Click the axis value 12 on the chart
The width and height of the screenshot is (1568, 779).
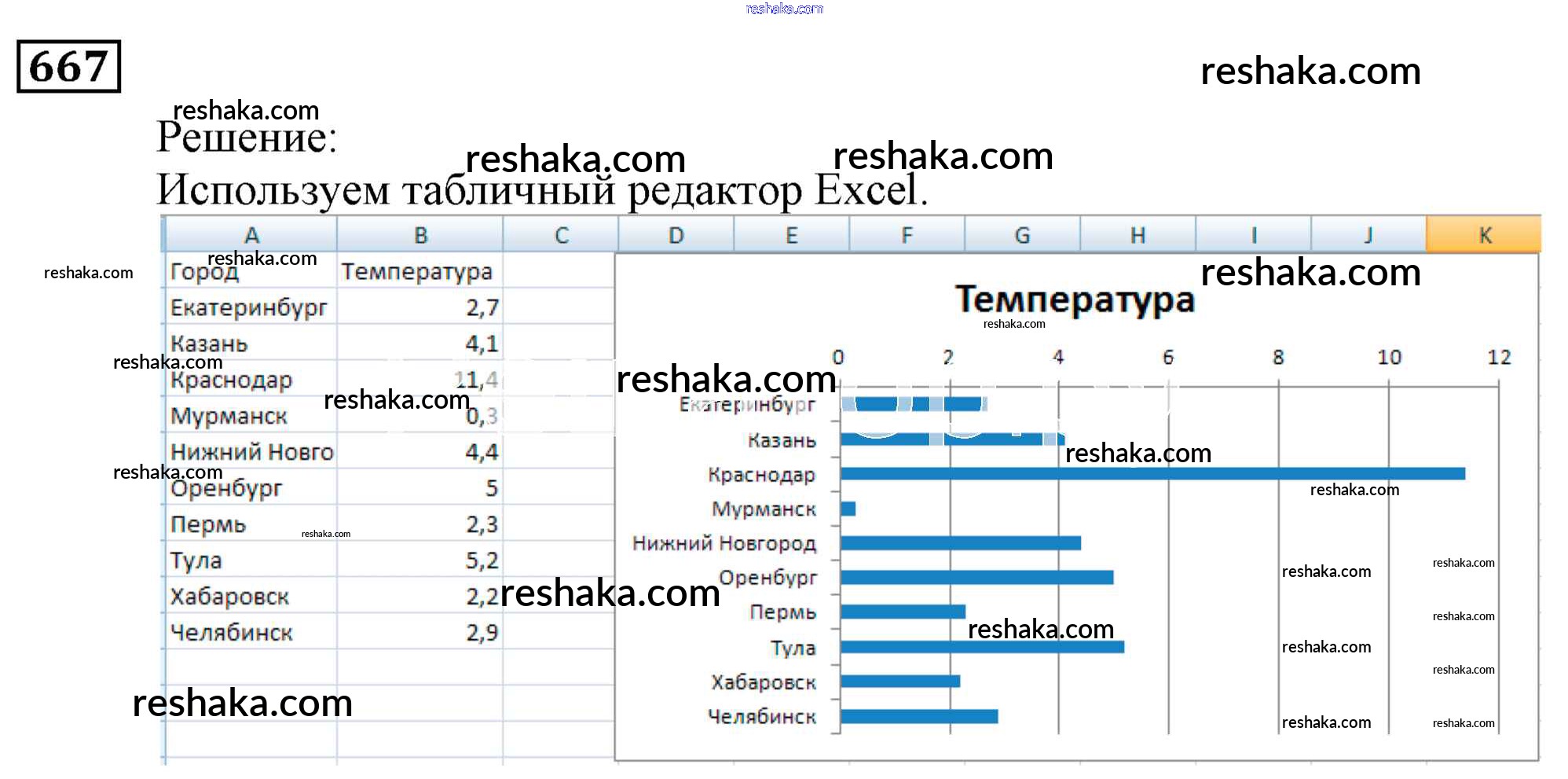point(1498,358)
